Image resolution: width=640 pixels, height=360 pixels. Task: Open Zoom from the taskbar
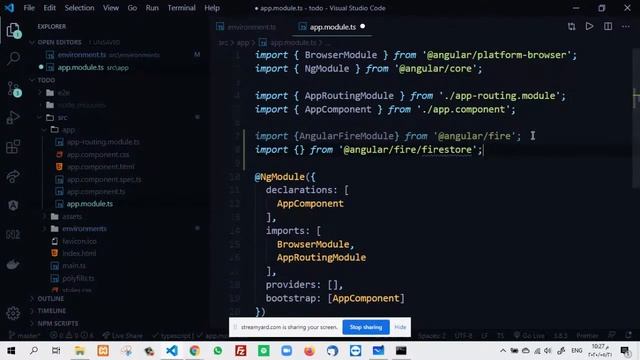click(287, 351)
